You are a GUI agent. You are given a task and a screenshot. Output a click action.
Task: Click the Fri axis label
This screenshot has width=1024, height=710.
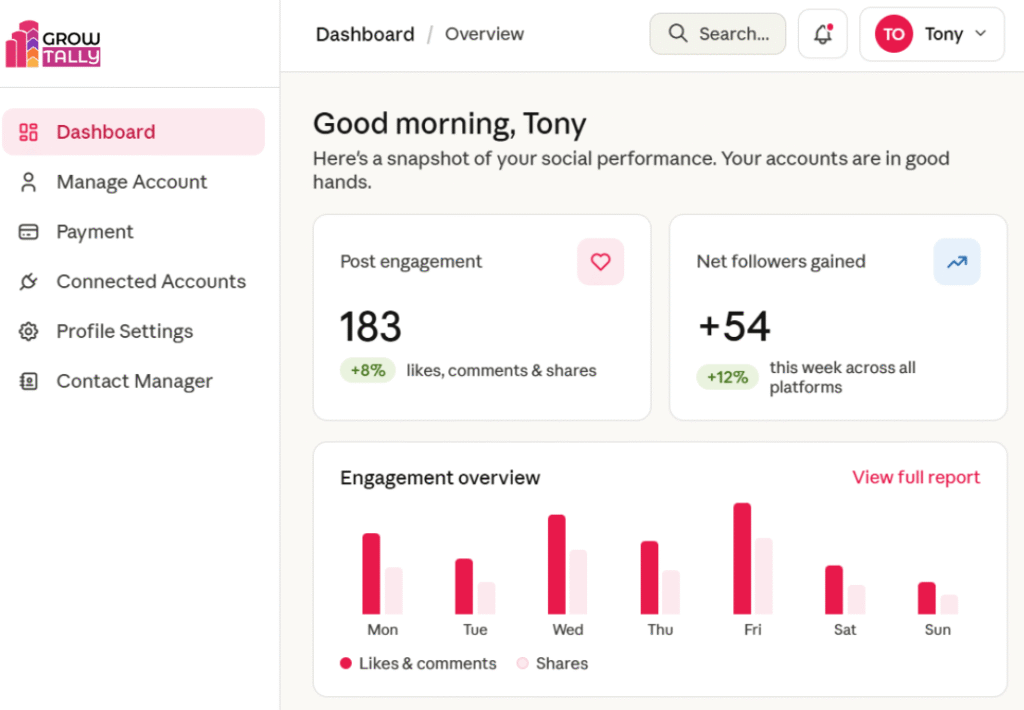point(752,630)
